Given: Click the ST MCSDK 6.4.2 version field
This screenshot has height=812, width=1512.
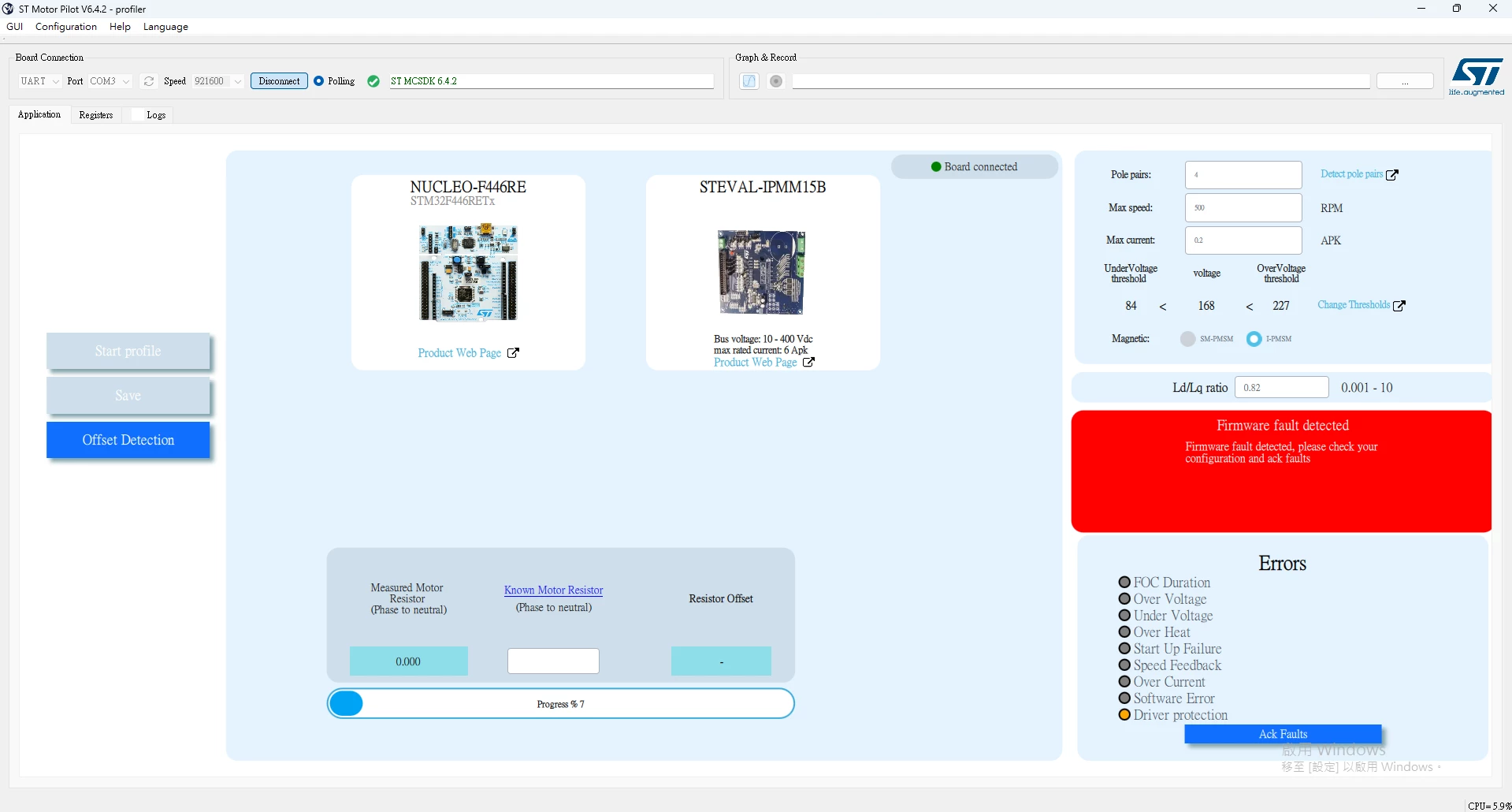Looking at the screenshot, I should pos(552,81).
